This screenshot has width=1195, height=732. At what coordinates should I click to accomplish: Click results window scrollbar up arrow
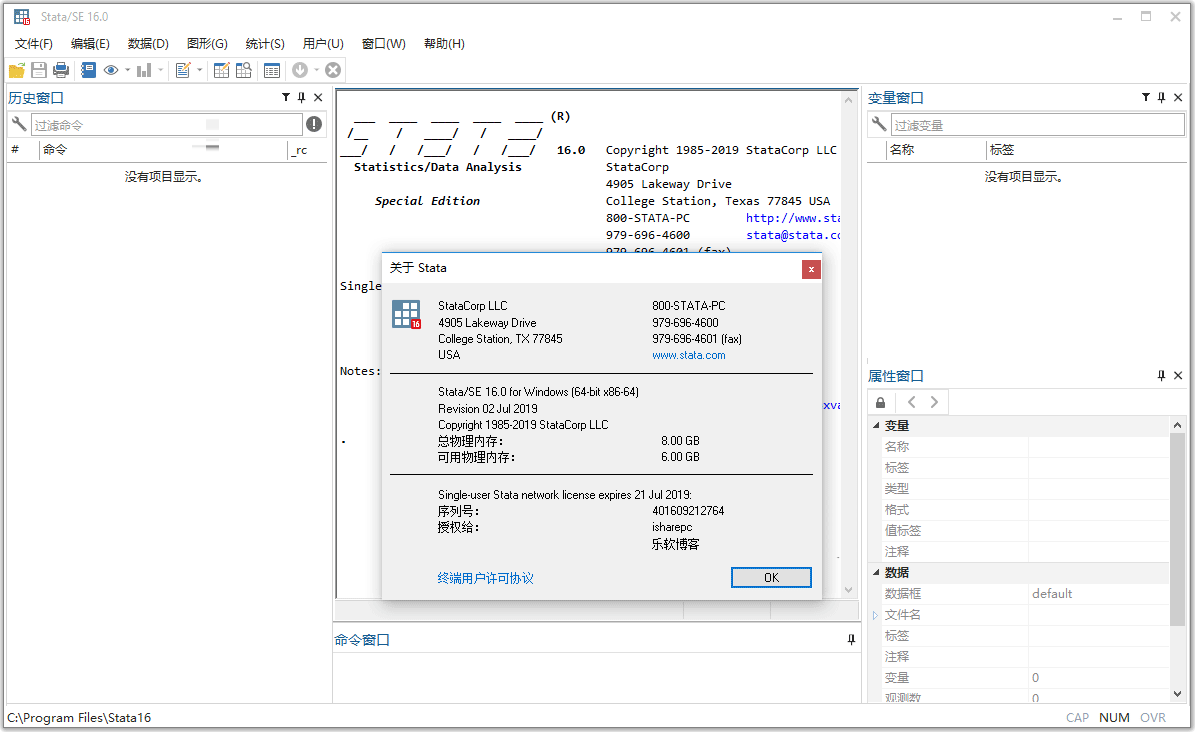(848, 100)
